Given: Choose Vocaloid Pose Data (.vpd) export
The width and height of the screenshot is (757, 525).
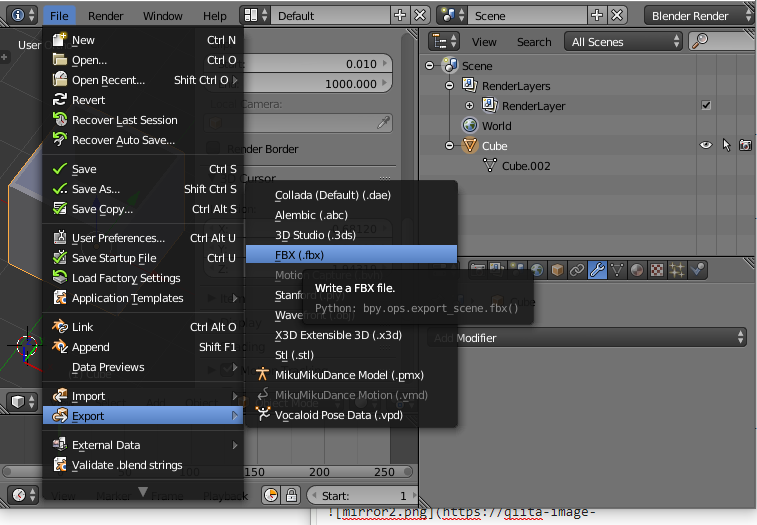Looking at the screenshot, I should pyautogui.click(x=351, y=415).
